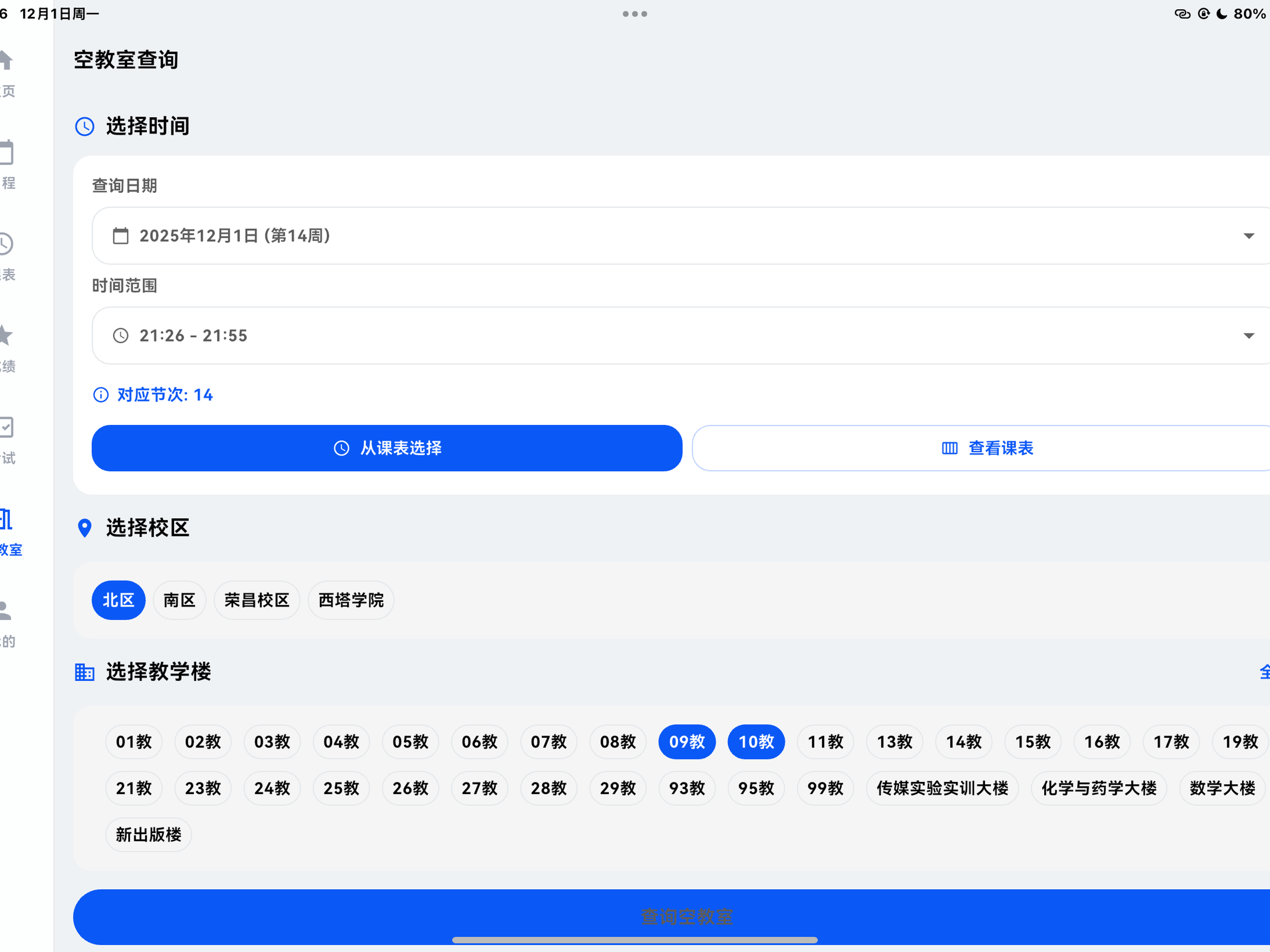Toggle building 17教
This screenshot has width=1270, height=952.
1172,742
